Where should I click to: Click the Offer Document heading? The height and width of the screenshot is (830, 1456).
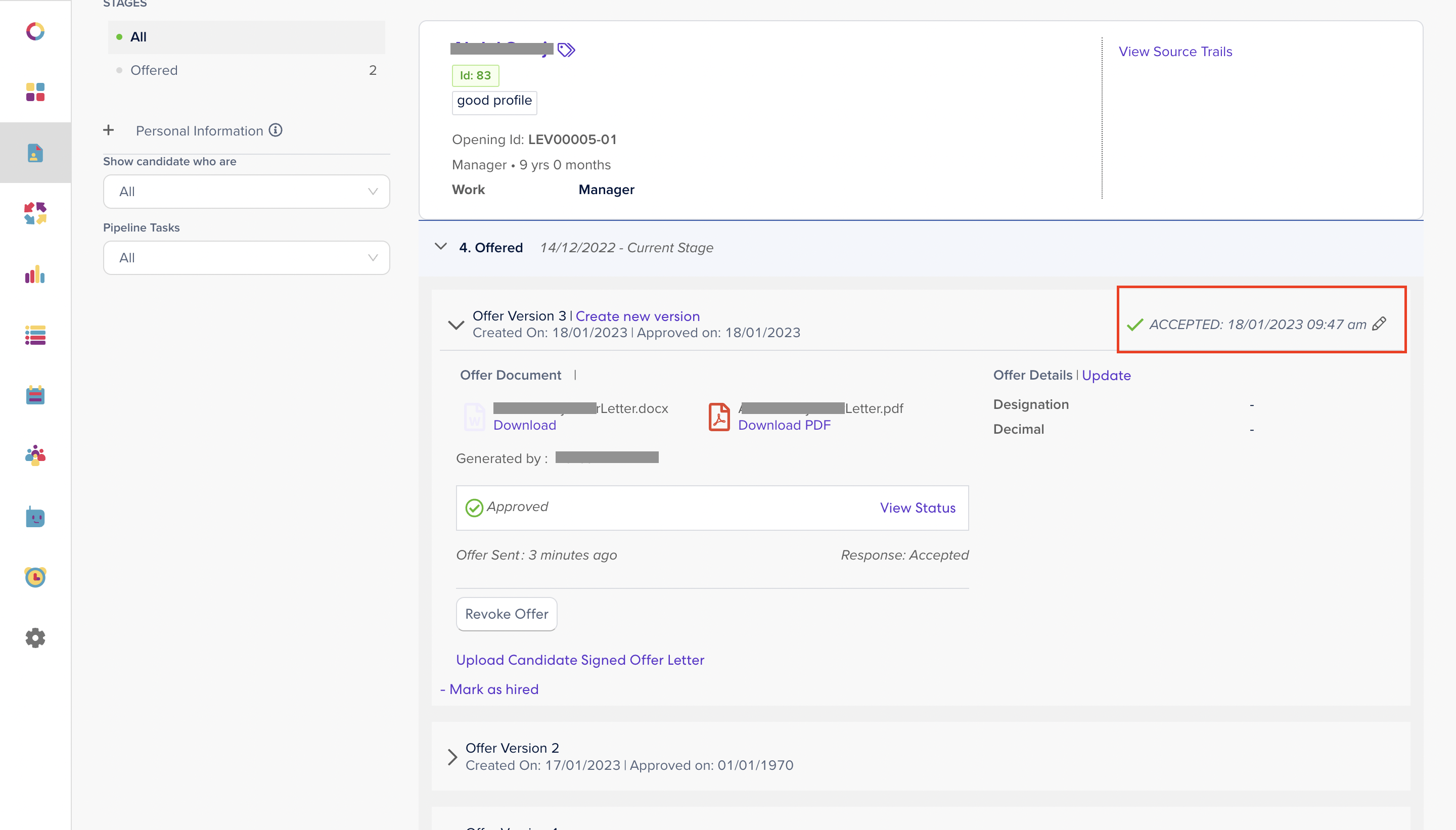[511, 375]
